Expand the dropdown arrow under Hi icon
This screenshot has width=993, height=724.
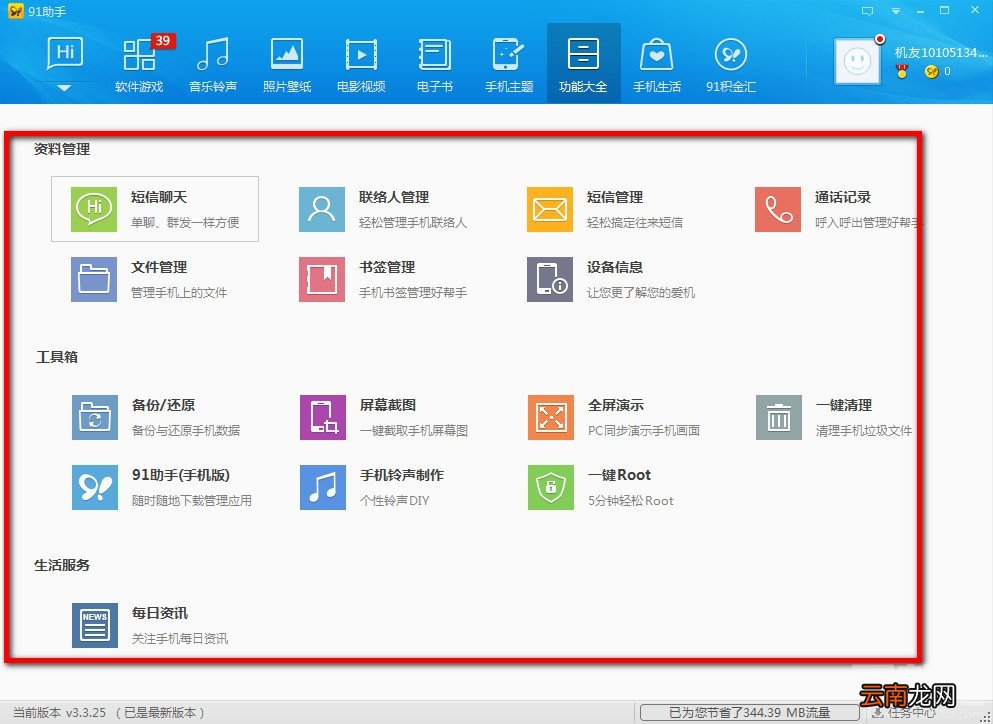[x=65, y=88]
